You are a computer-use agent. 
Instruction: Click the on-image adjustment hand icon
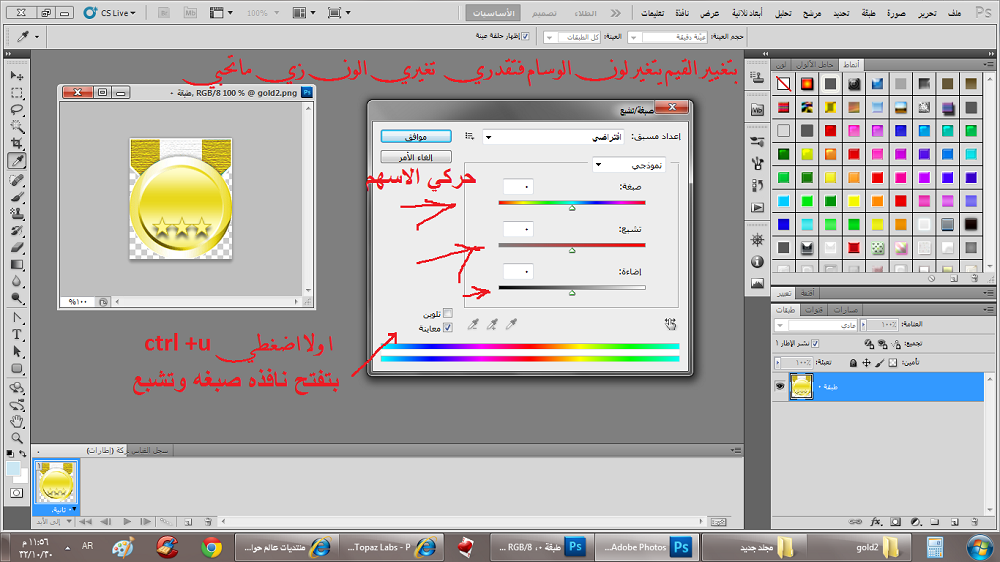click(669, 324)
